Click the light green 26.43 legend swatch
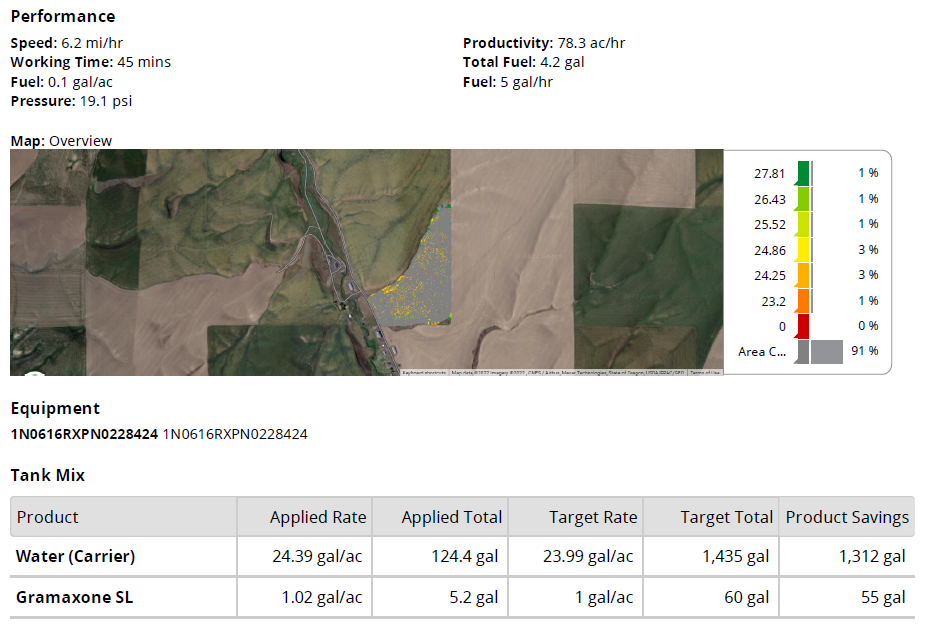 click(803, 199)
